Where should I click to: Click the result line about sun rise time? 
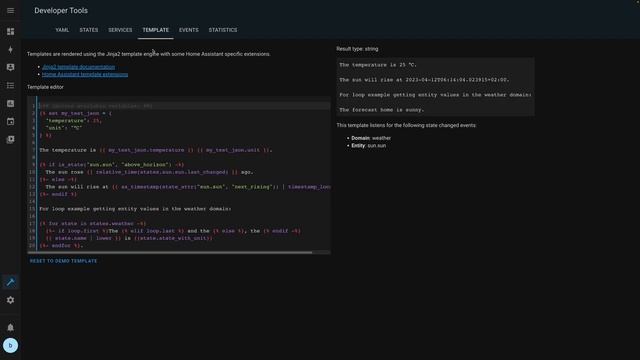coord(424,80)
